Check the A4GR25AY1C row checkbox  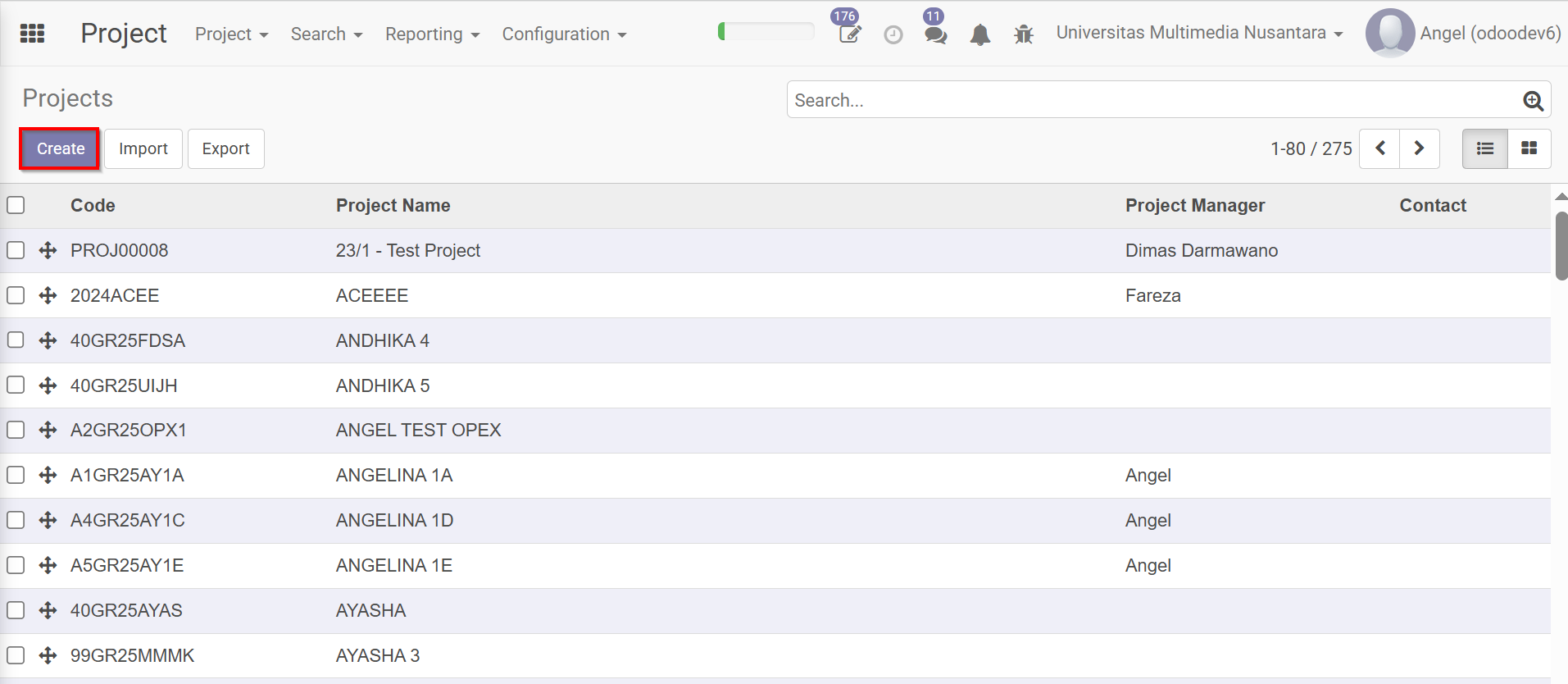16,520
